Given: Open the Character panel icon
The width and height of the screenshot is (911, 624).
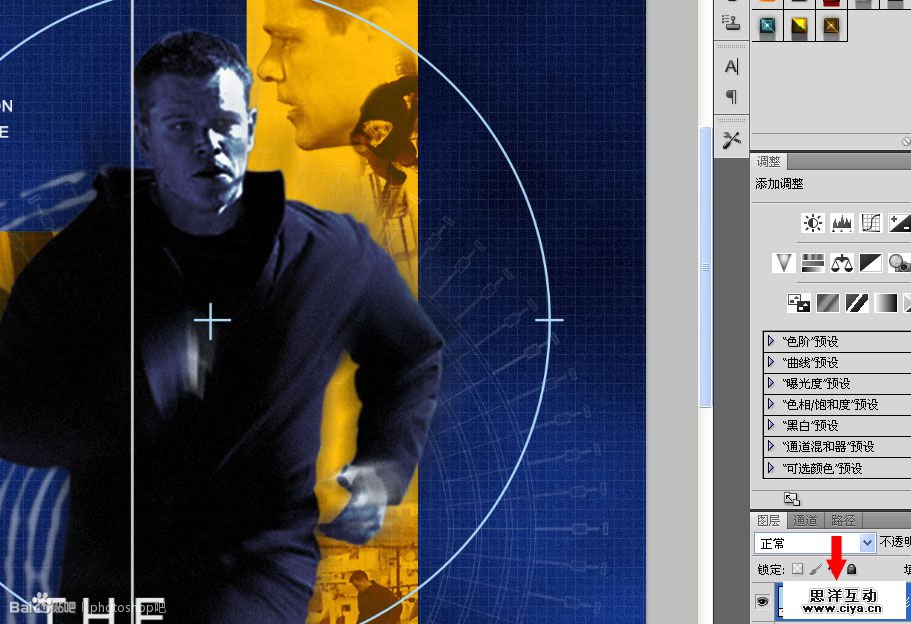Looking at the screenshot, I should pos(731,66).
